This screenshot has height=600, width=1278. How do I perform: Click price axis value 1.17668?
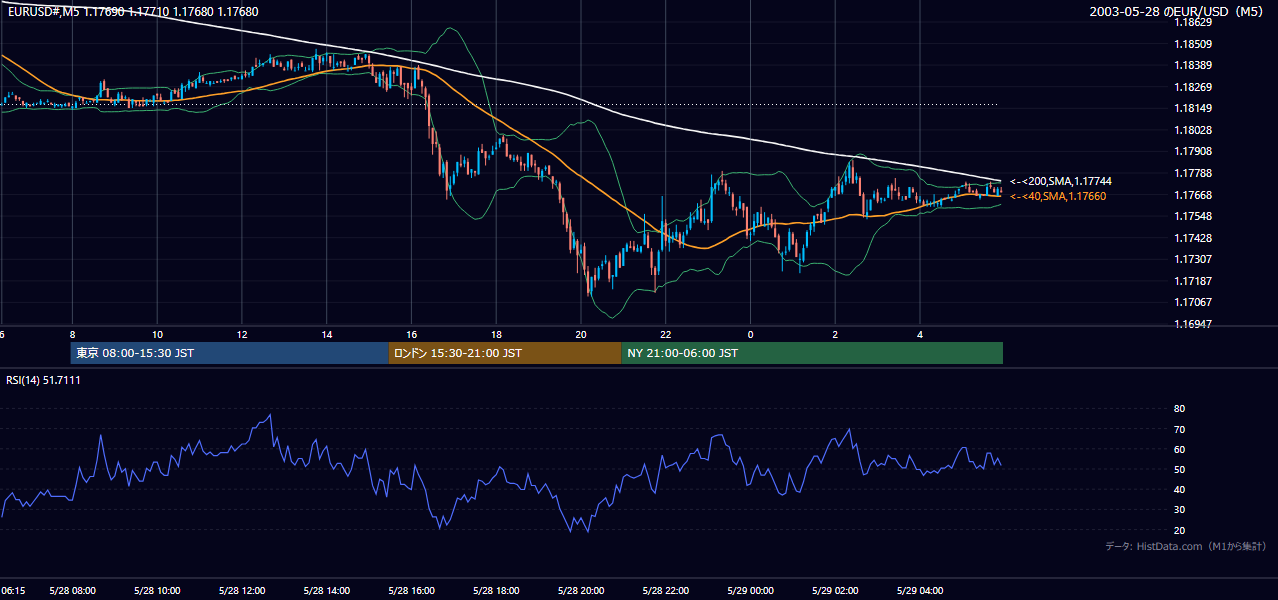(x=1193, y=195)
